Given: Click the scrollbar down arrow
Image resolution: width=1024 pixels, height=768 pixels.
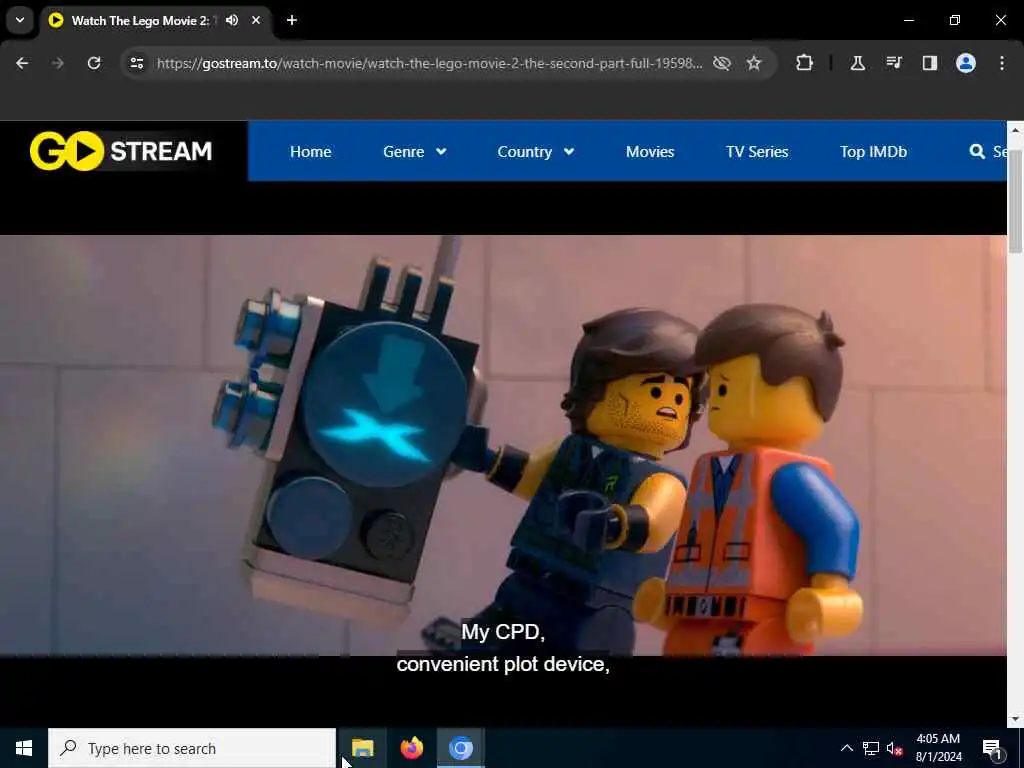Looking at the screenshot, I should click(1015, 719).
